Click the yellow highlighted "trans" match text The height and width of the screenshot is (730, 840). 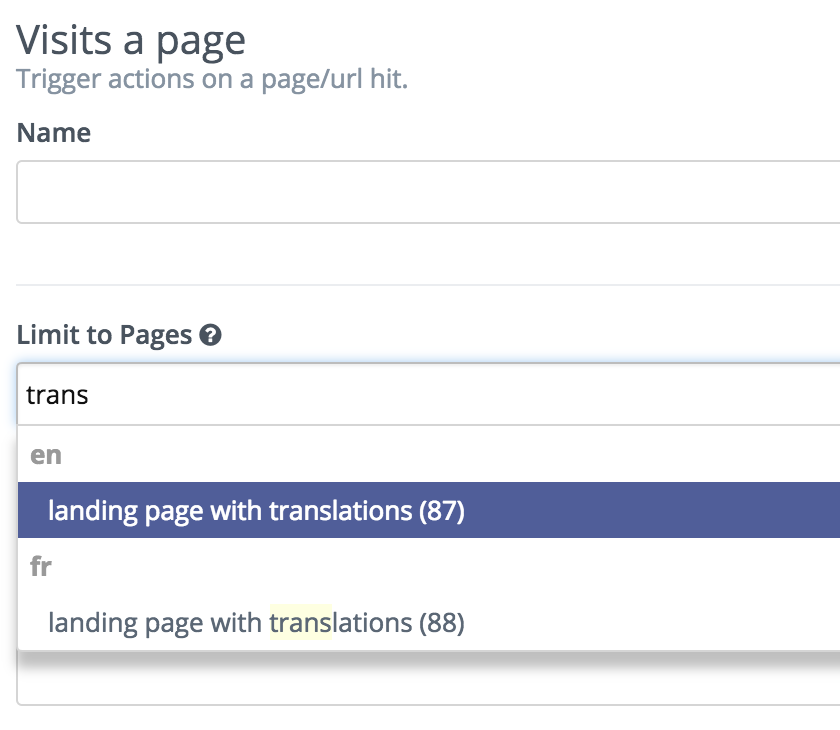click(x=301, y=622)
